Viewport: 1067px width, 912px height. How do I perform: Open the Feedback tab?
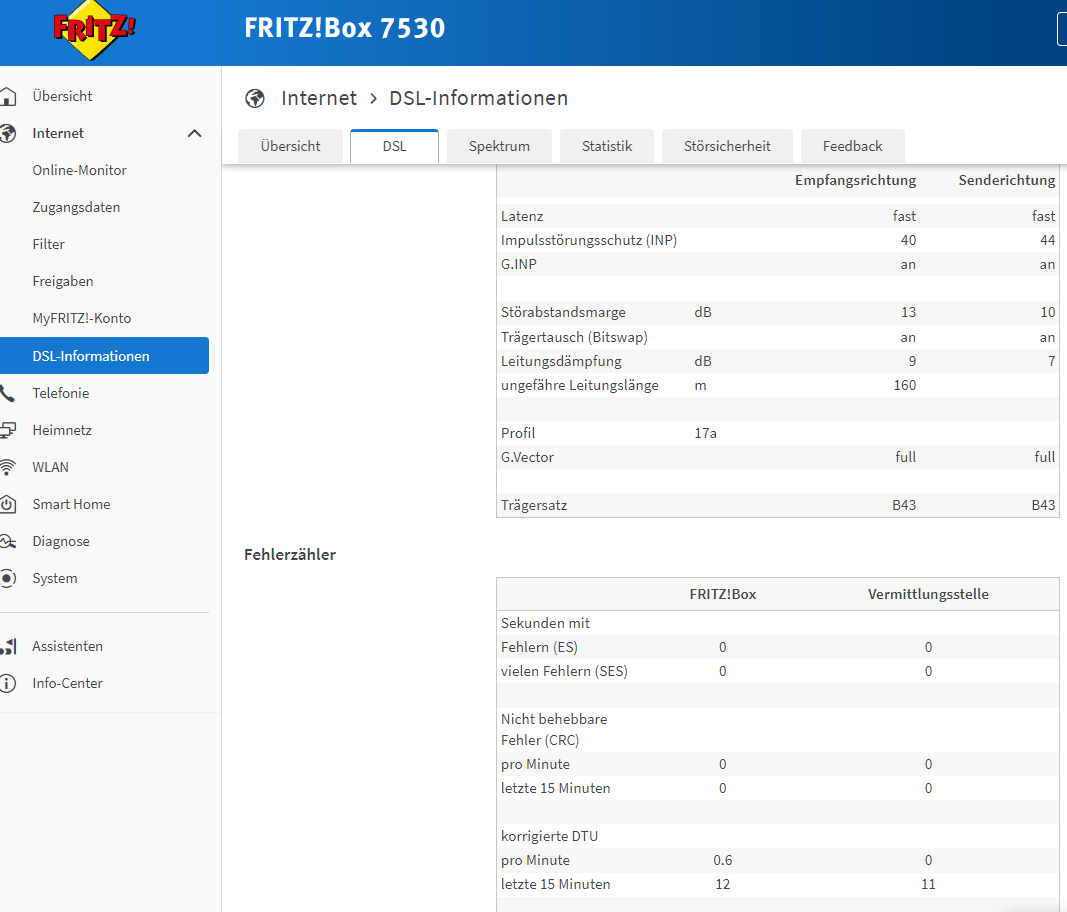point(853,146)
